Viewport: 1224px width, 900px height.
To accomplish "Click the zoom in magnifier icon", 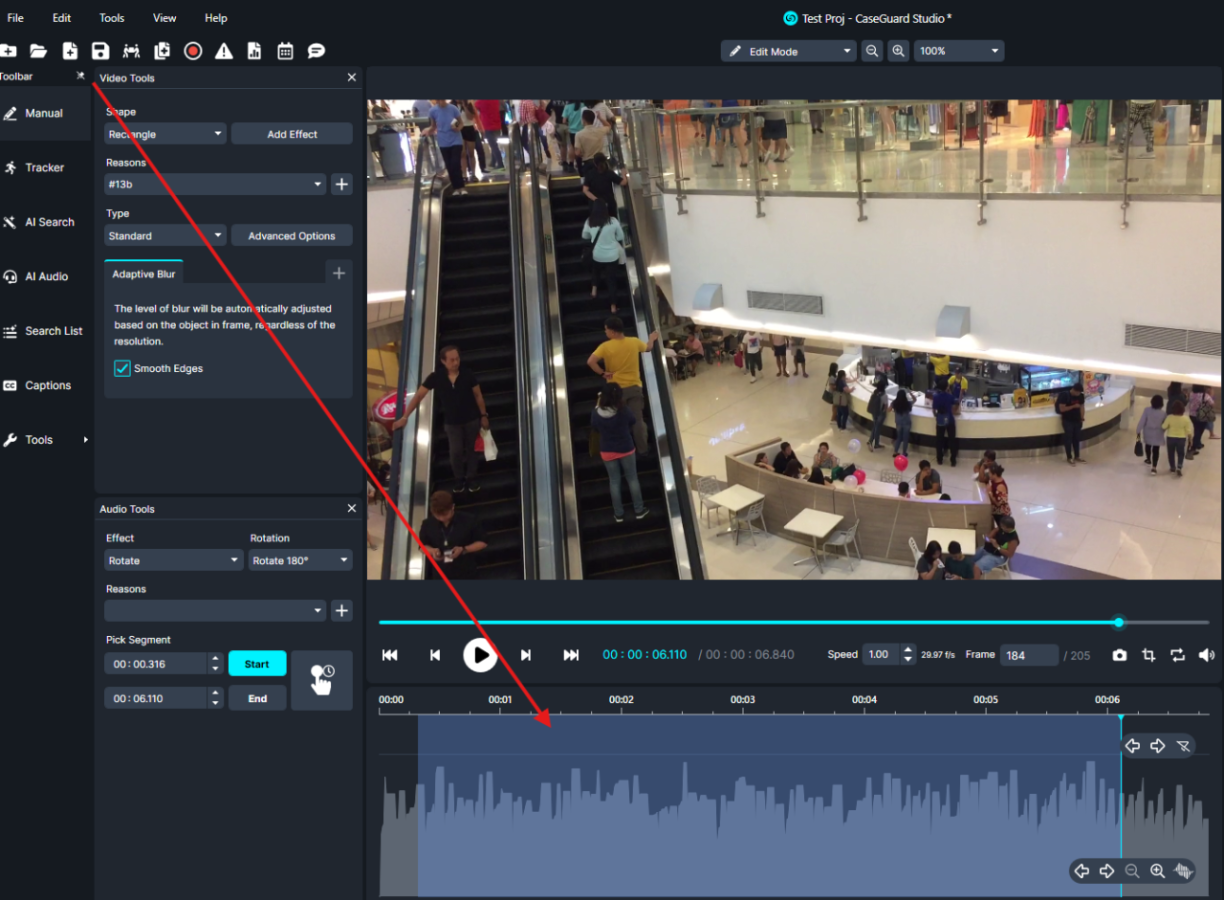I will coord(899,51).
